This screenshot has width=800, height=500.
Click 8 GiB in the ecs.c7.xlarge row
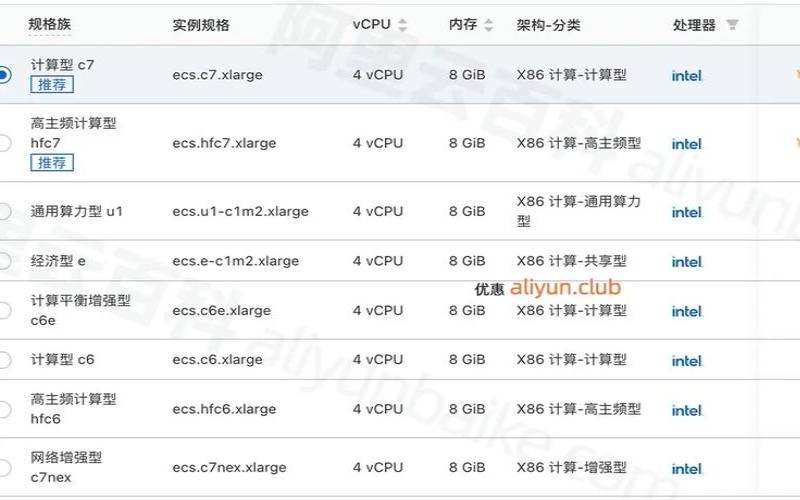coord(467,75)
